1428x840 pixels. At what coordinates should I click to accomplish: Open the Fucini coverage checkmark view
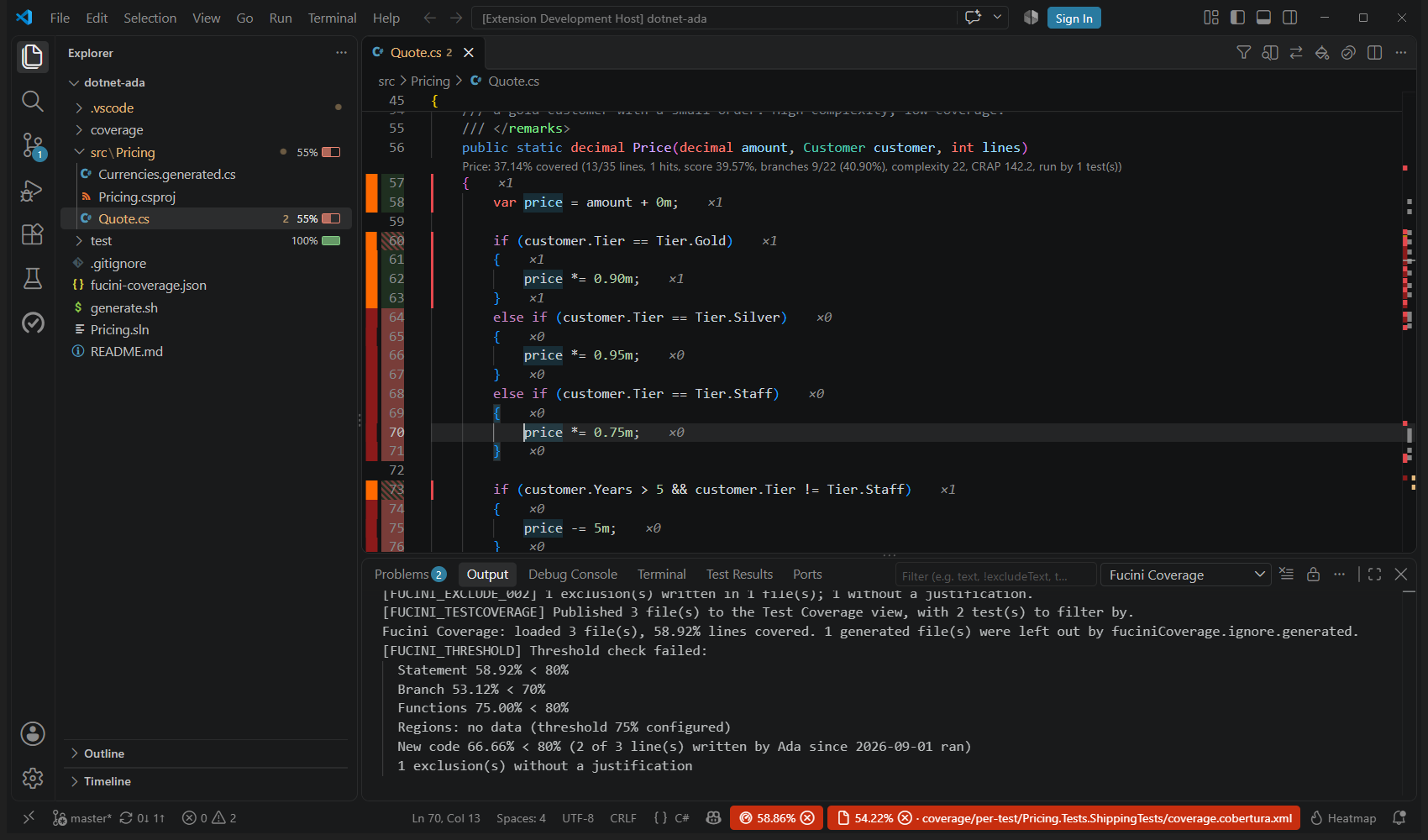point(32,323)
